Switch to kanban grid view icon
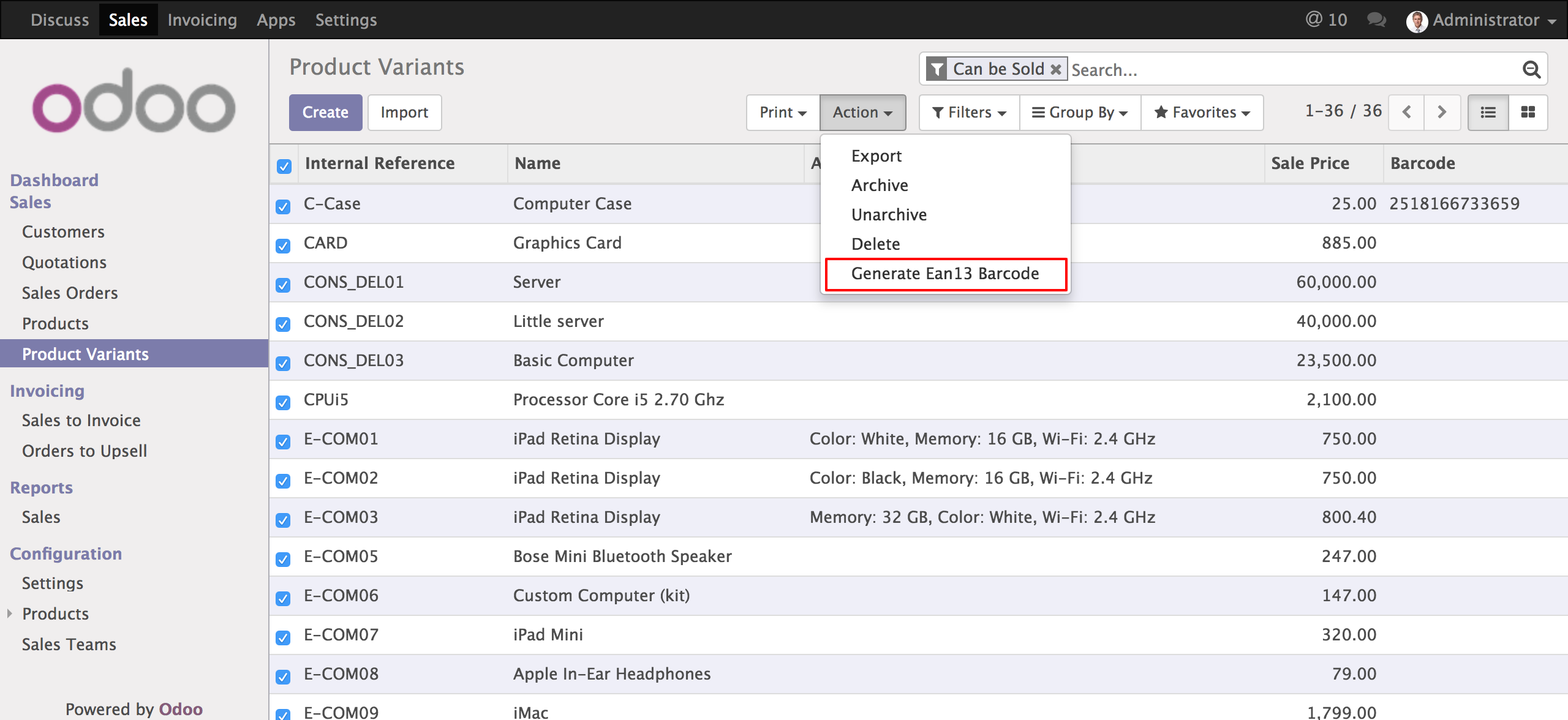Image resolution: width=1568 pixels, height=720 pixels. [1528, 113]
